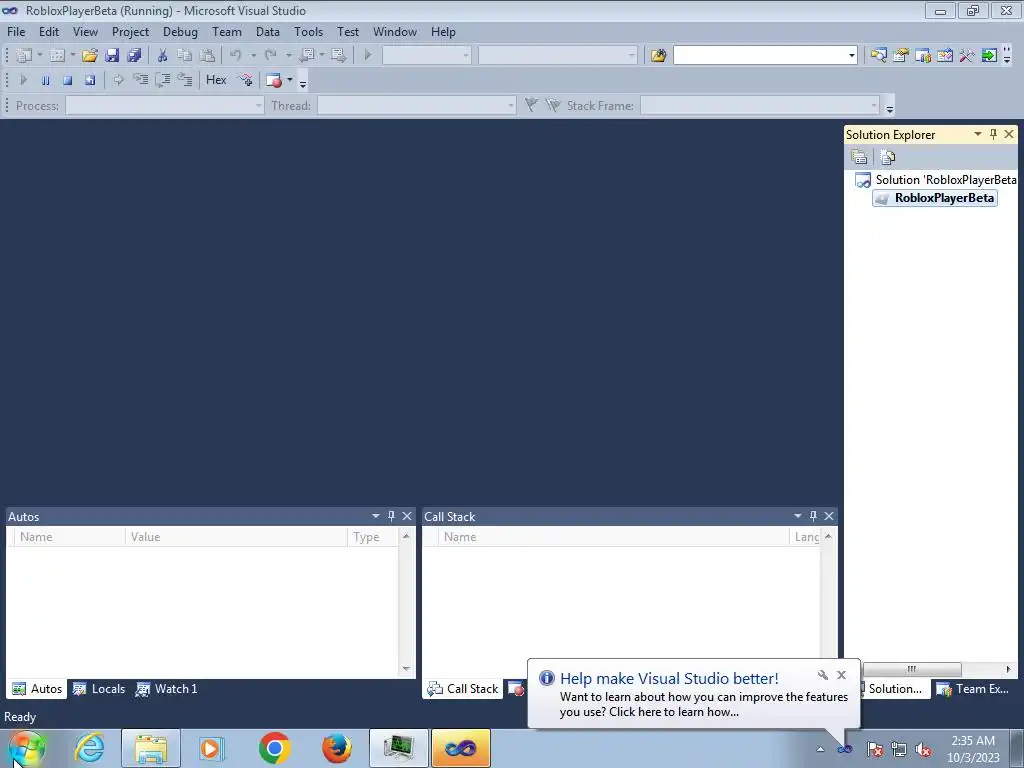
Task: Open the Project menu
Action: tap(131, 31)
